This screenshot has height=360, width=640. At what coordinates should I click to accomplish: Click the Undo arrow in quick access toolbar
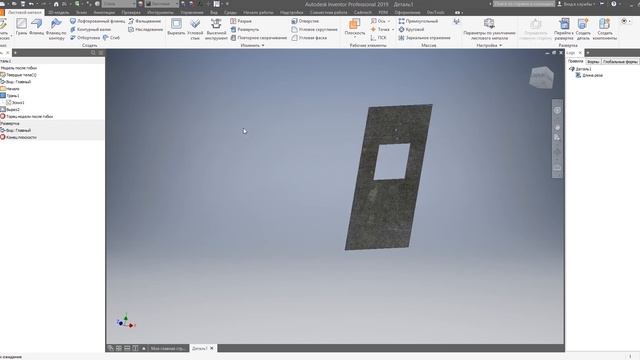pyautogui.click(x=31, y=4)
